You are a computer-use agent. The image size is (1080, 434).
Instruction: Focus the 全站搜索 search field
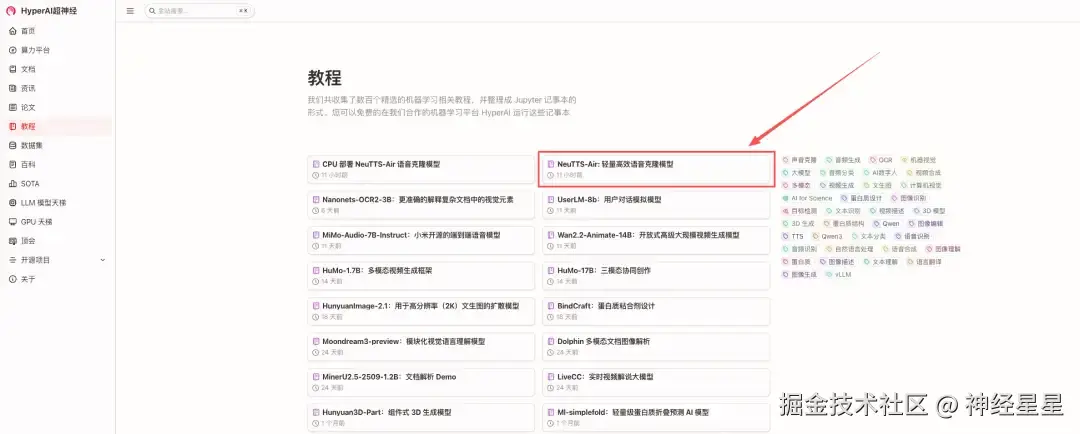pos(199,11)
